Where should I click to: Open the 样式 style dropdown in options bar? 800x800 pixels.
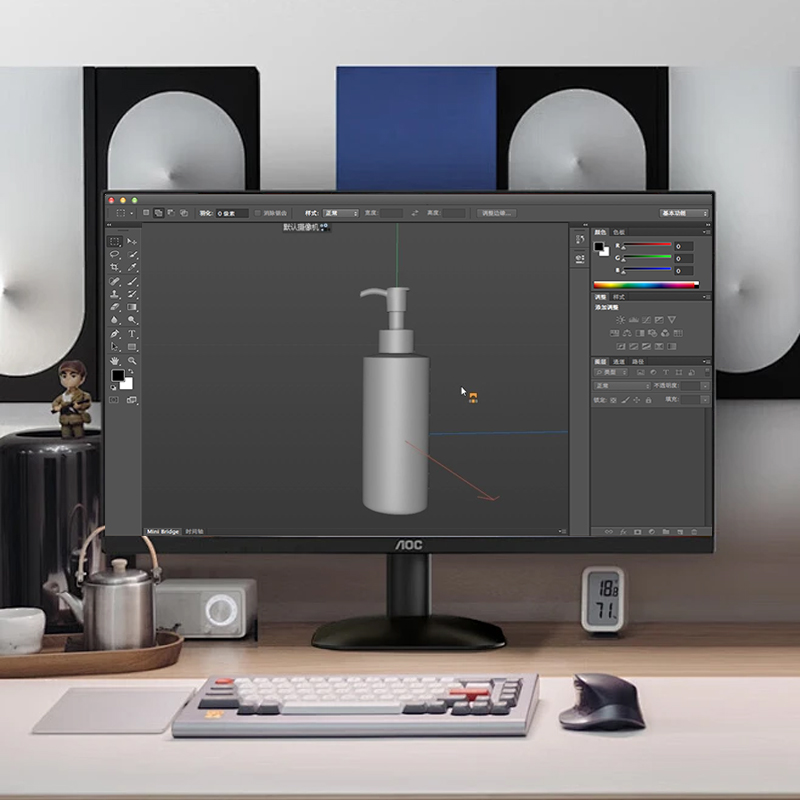(x=341, y=213)
